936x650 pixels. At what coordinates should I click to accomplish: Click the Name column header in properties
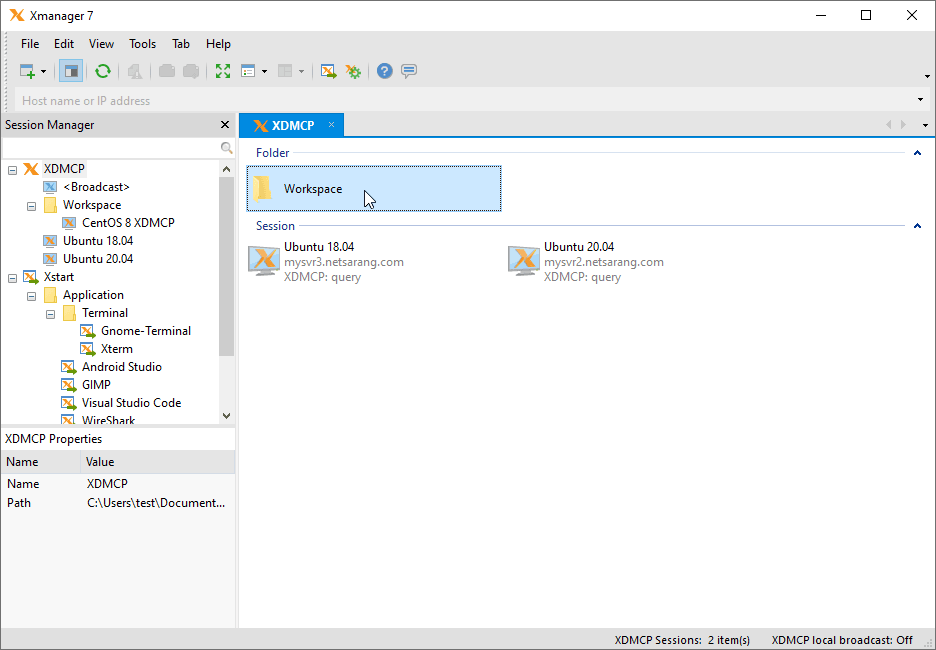point(41,462)
